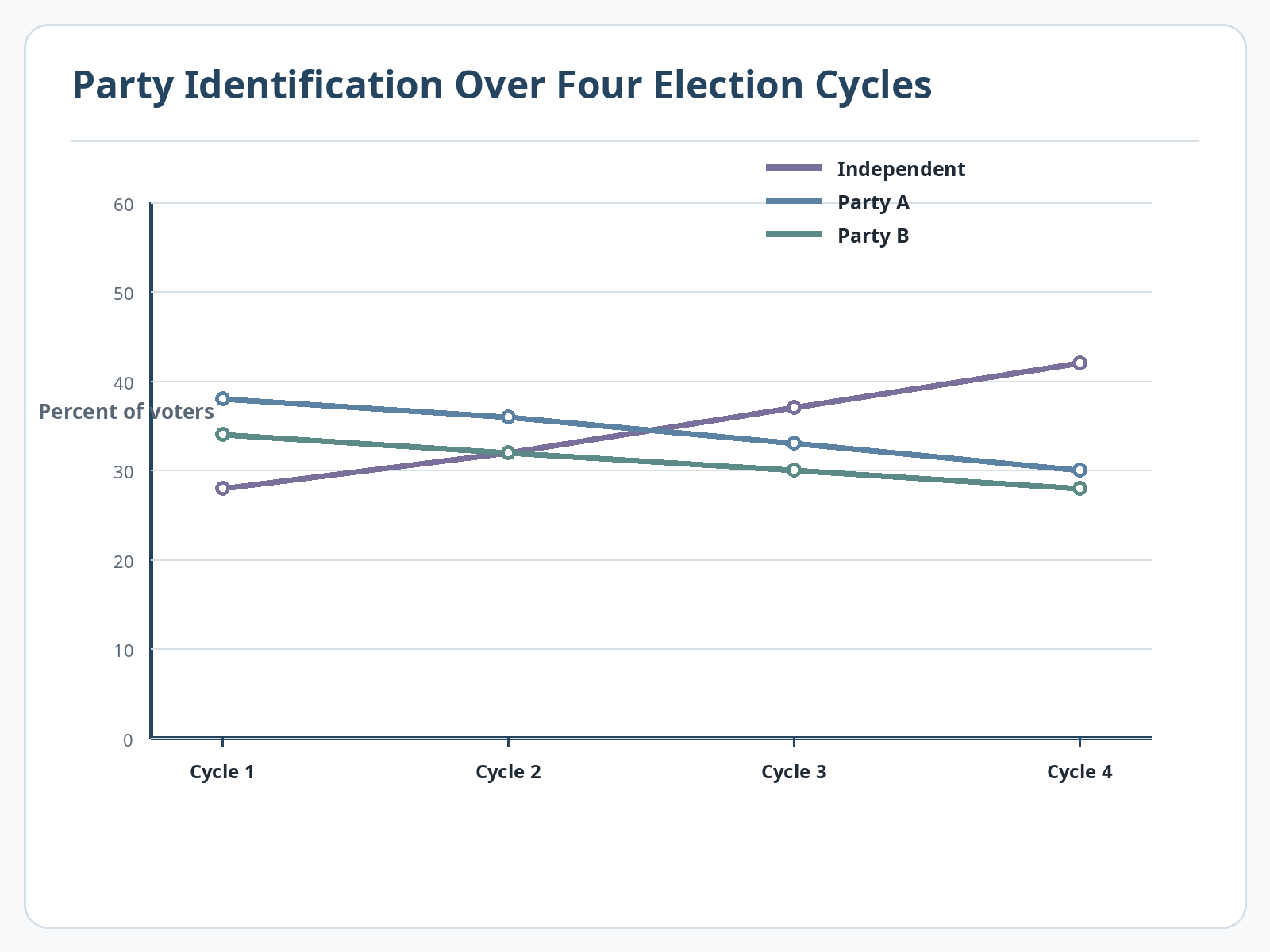This screenshot has height=952, width=1270.
Task: Click the Independent data point at Cycle 4
Action: (x=1079, y=363)
